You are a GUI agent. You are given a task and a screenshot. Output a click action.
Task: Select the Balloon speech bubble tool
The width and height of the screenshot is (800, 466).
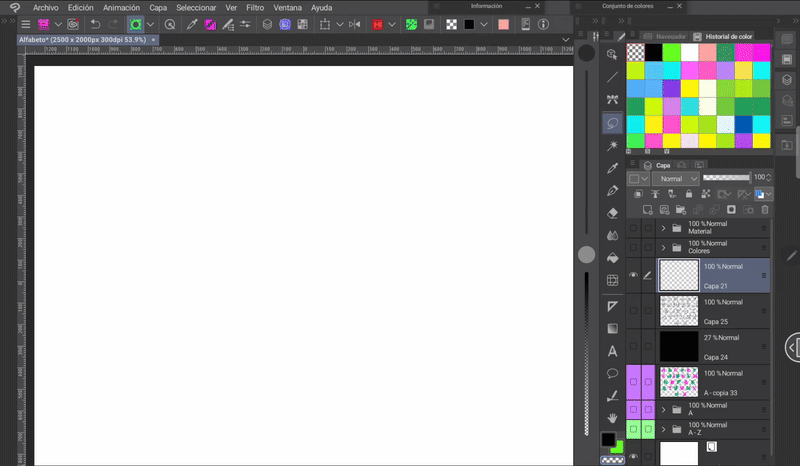[612, 374]
